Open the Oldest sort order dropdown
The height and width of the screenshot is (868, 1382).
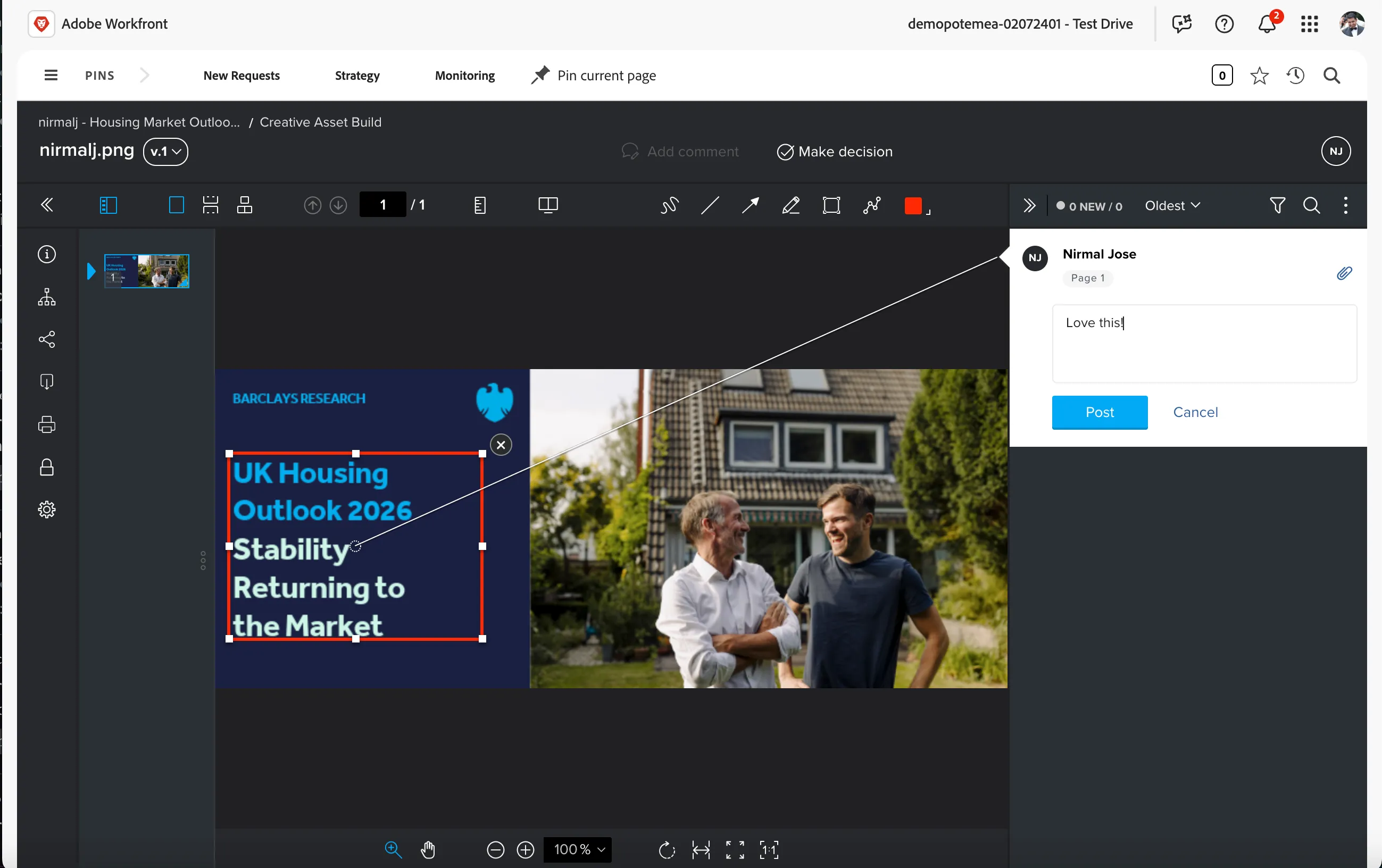click(1172, 205)
